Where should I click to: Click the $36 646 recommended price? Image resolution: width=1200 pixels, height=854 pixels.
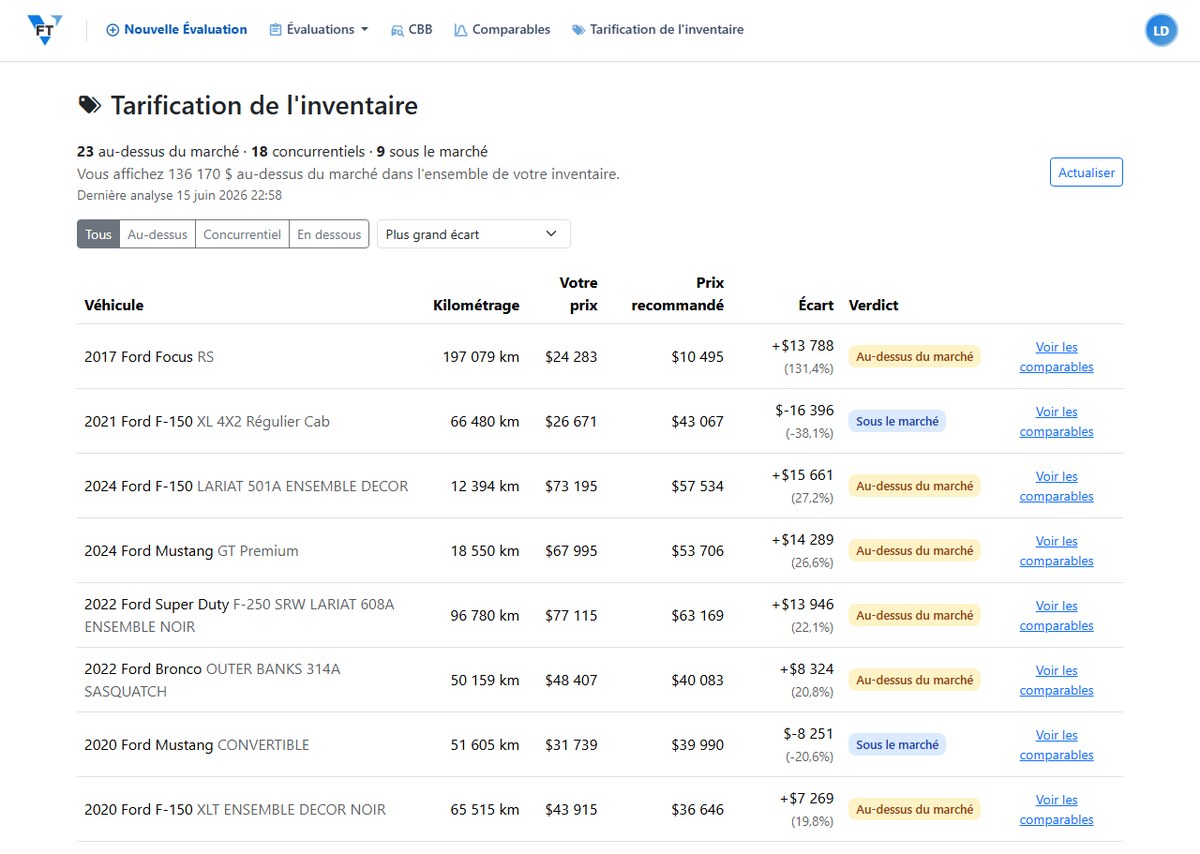tap(697, 810)
